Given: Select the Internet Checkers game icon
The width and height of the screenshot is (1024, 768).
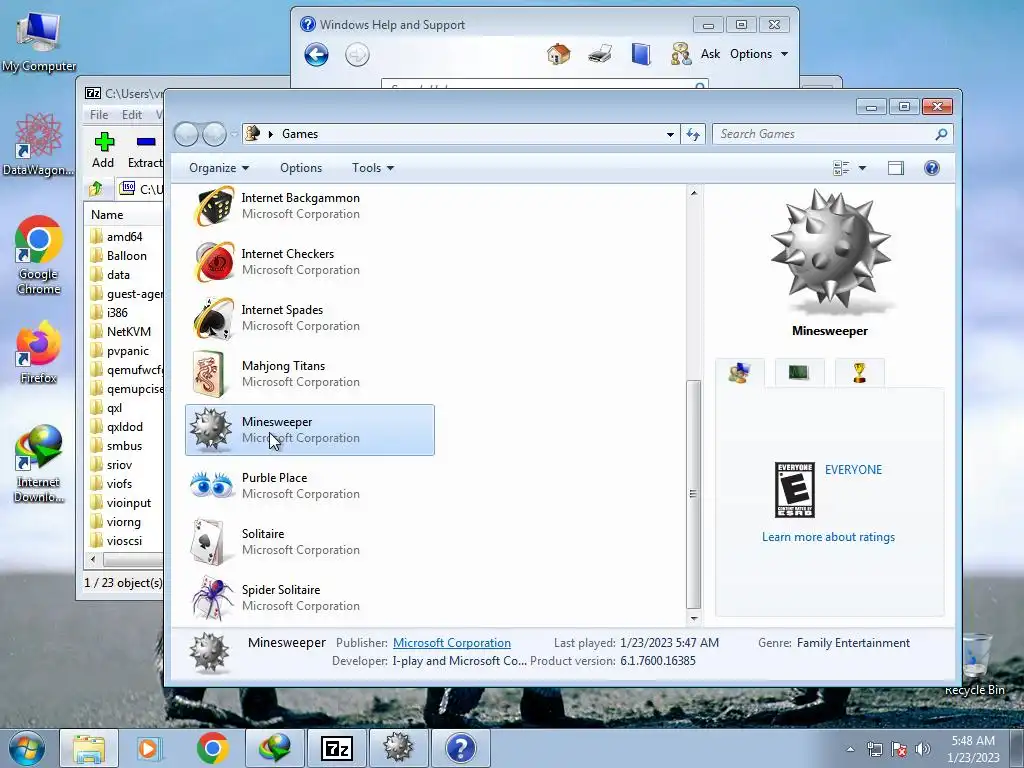Looking at the screenshot, I should pyautogui.click(x=214, y=263).
